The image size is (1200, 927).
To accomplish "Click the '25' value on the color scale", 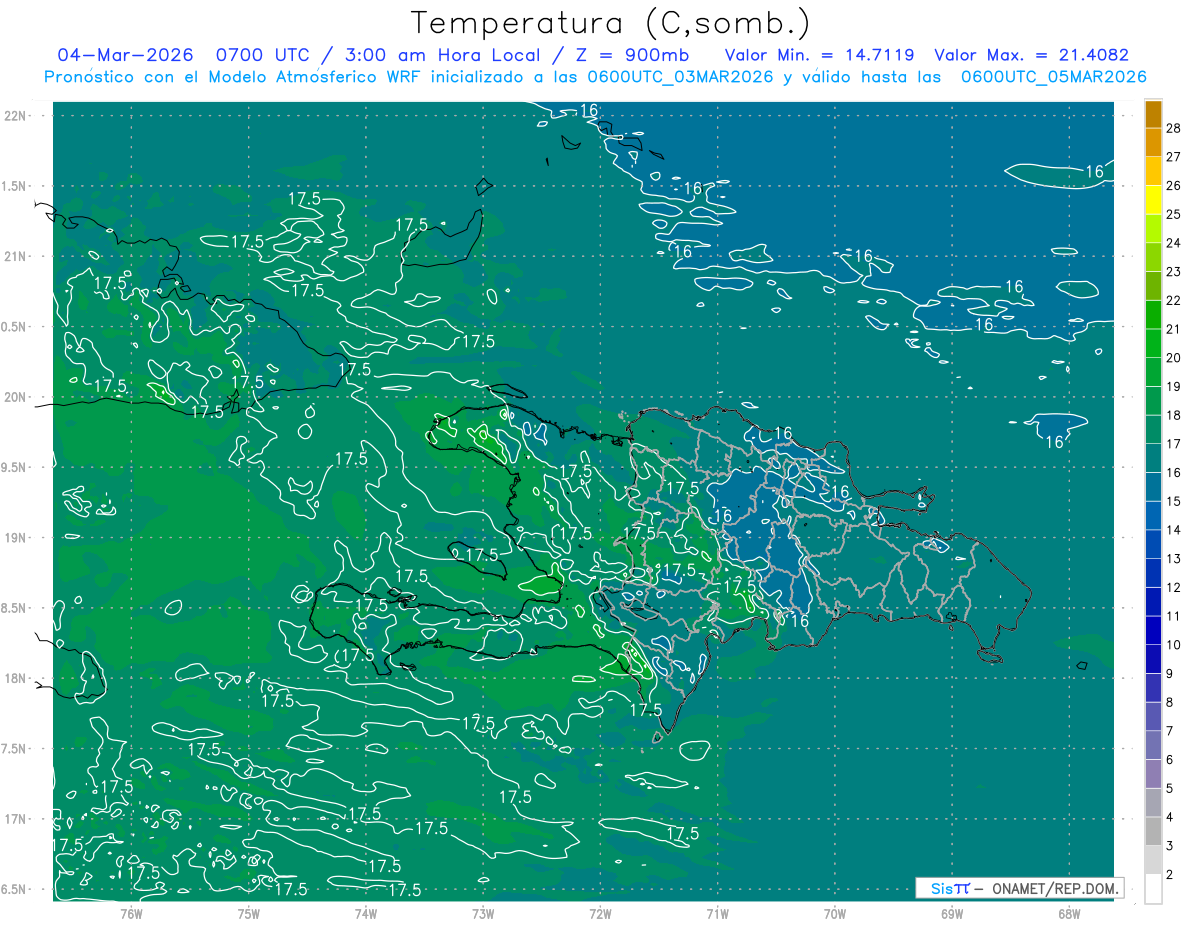I will (1174, 214).
